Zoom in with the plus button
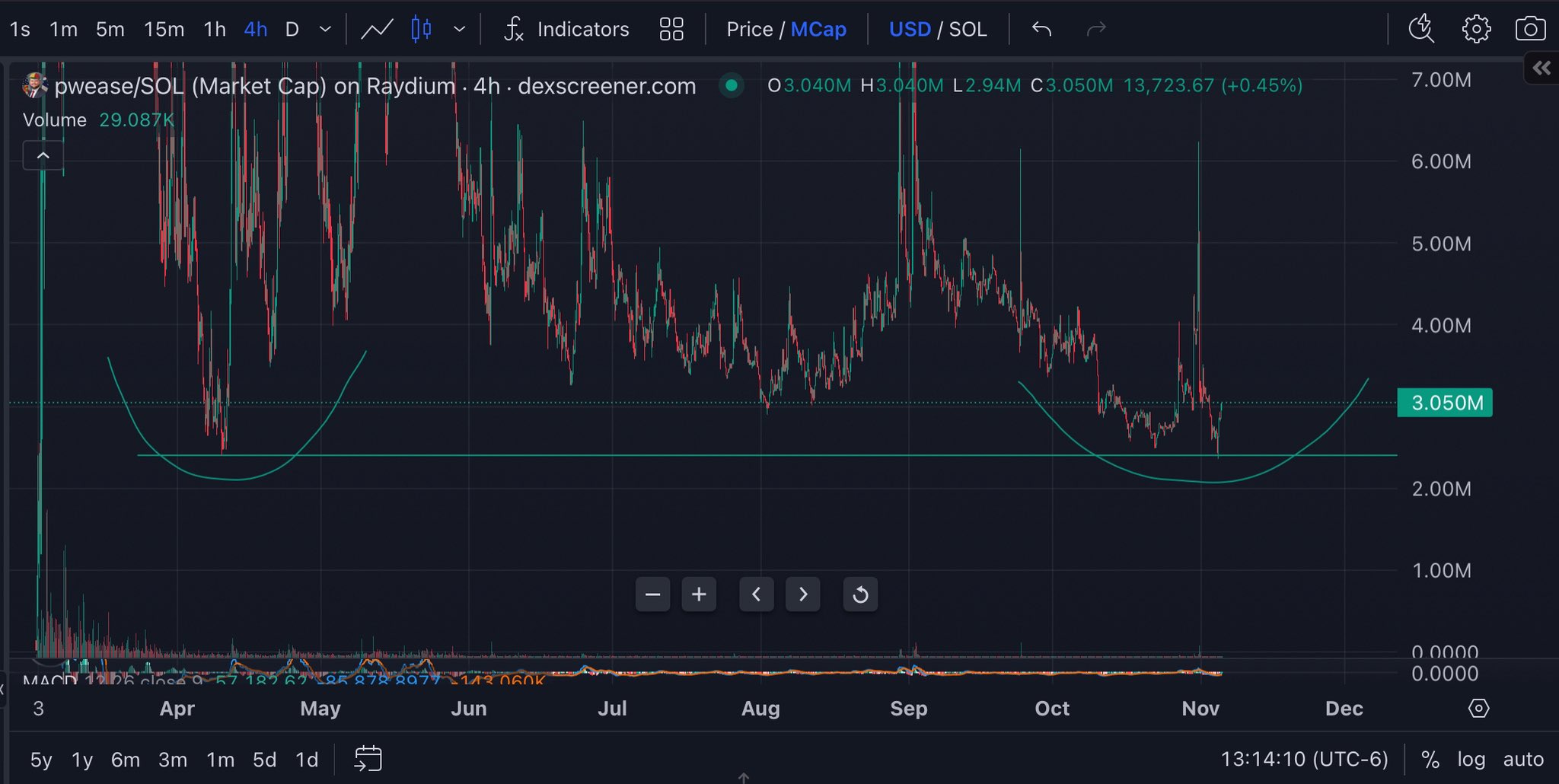The width and height of the screenshot is (1559, 784). click(x=699, y=594)
